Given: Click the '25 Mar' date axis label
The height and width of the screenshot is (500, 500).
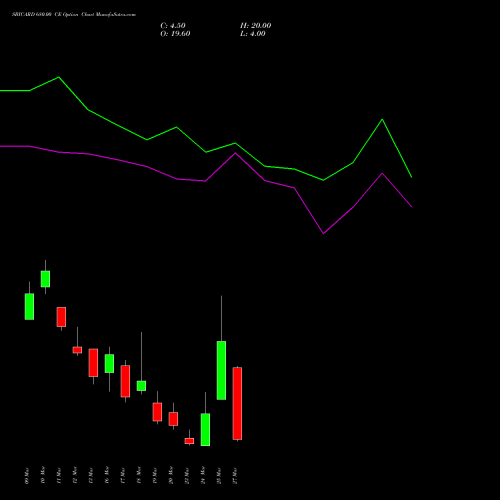Looking at the screenshot, I should pos(219,476).
